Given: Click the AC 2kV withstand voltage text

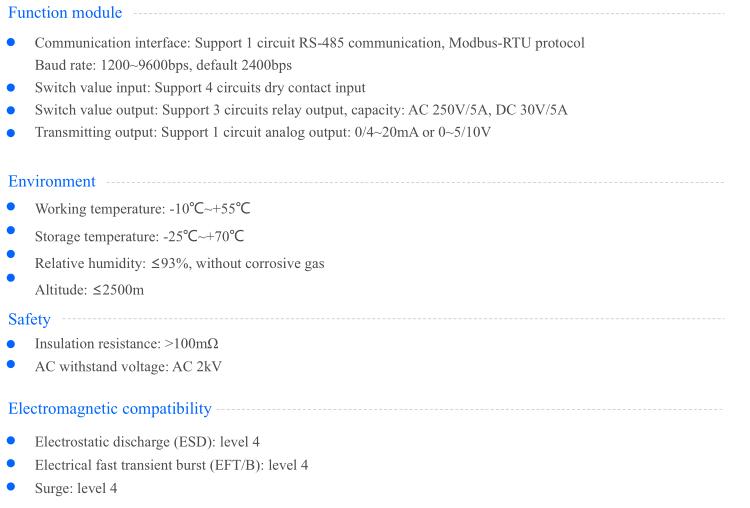Looking at the screenshot, I should tap(197, 366).
